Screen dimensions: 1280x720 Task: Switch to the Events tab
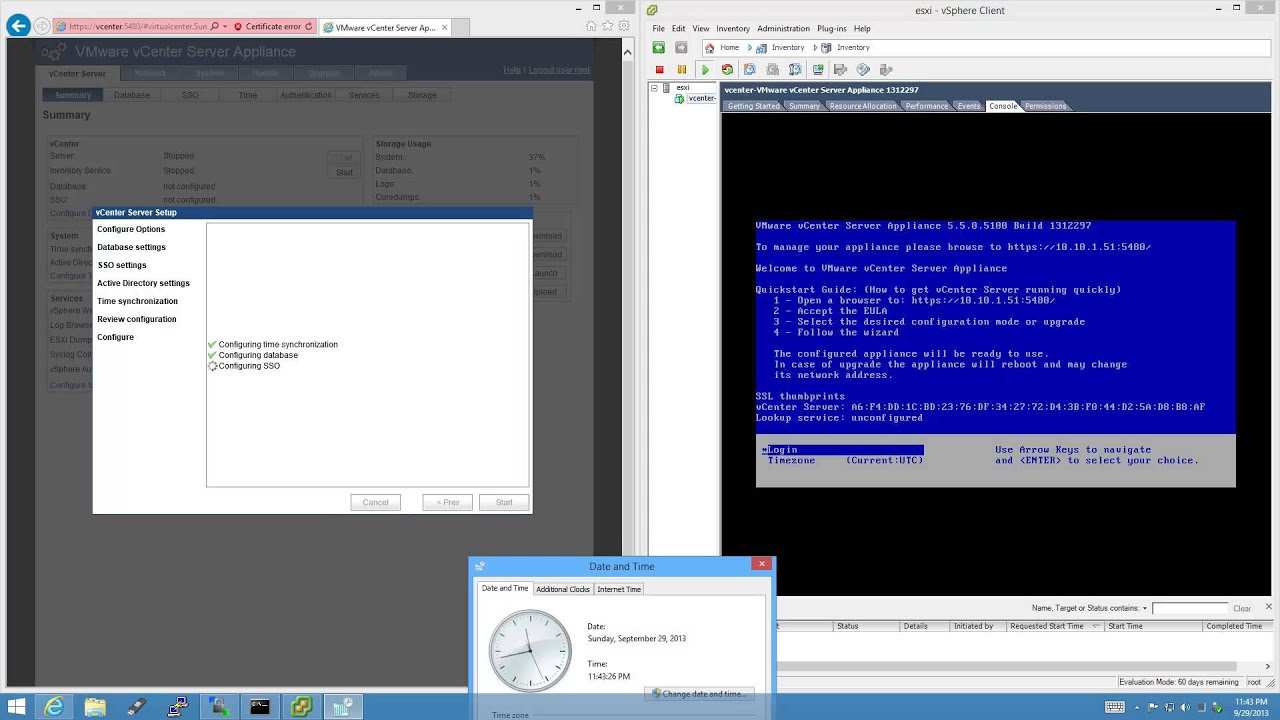click(x=969, y=106)
